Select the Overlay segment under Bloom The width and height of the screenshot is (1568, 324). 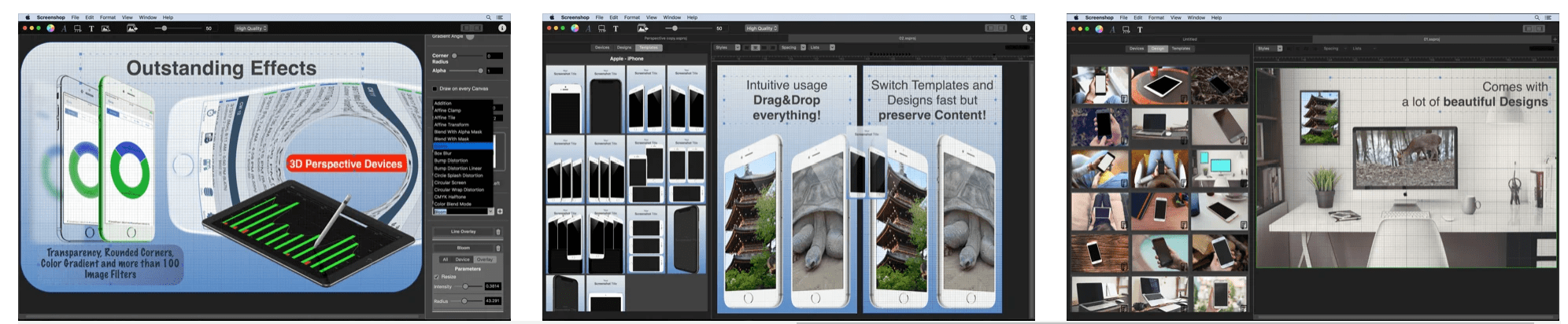[485, 259]
